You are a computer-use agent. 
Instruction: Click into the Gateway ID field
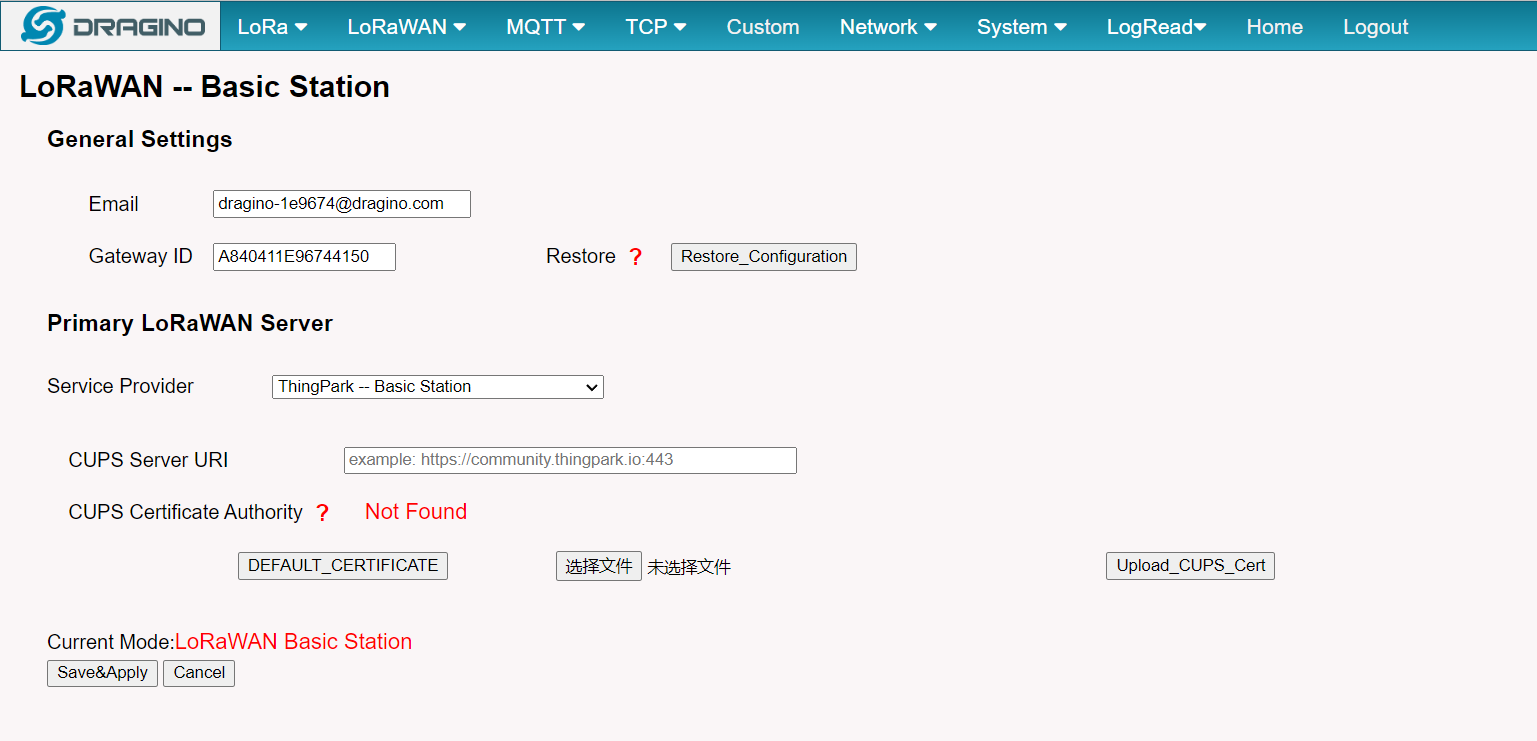click(304, 257)
